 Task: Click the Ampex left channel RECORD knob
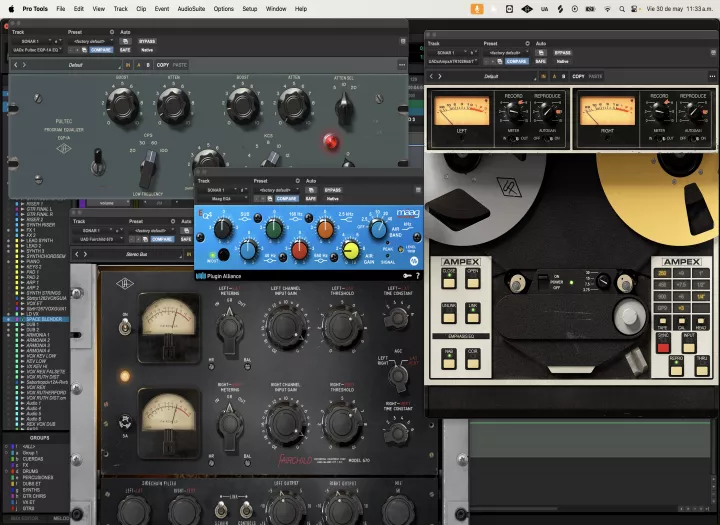(513, 112)
